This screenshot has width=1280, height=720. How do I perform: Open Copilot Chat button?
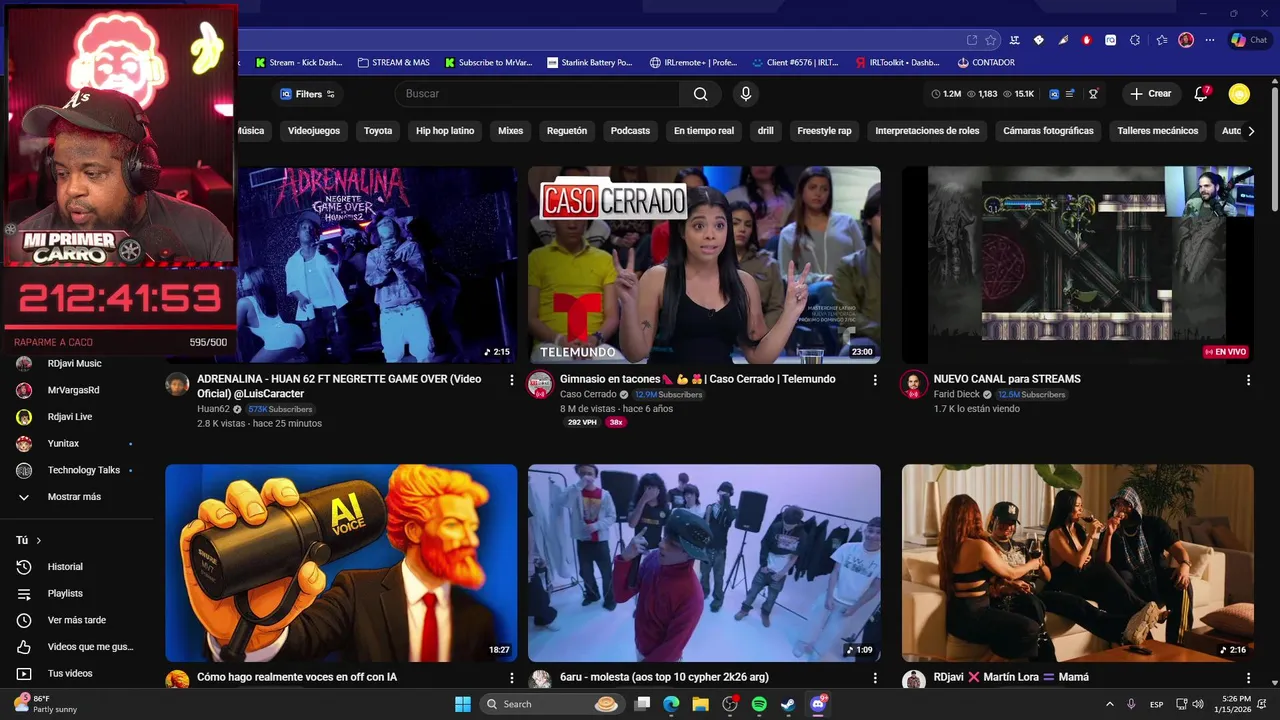[1249, 40]
